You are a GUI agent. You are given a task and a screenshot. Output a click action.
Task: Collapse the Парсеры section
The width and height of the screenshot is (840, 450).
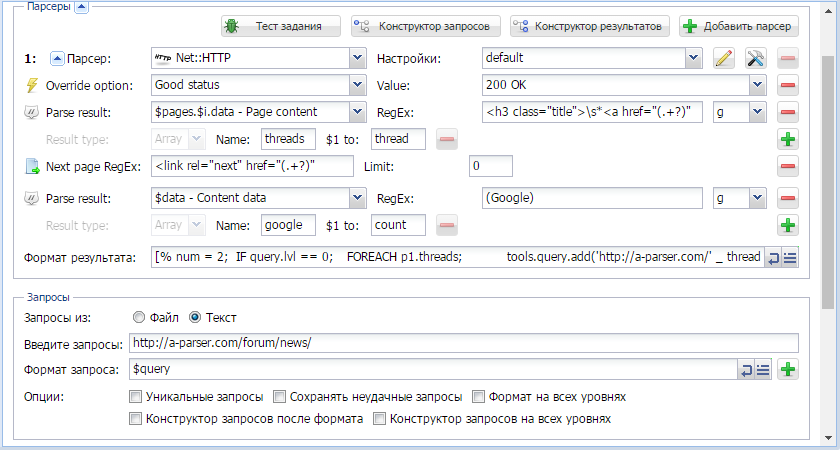point(81,8)
